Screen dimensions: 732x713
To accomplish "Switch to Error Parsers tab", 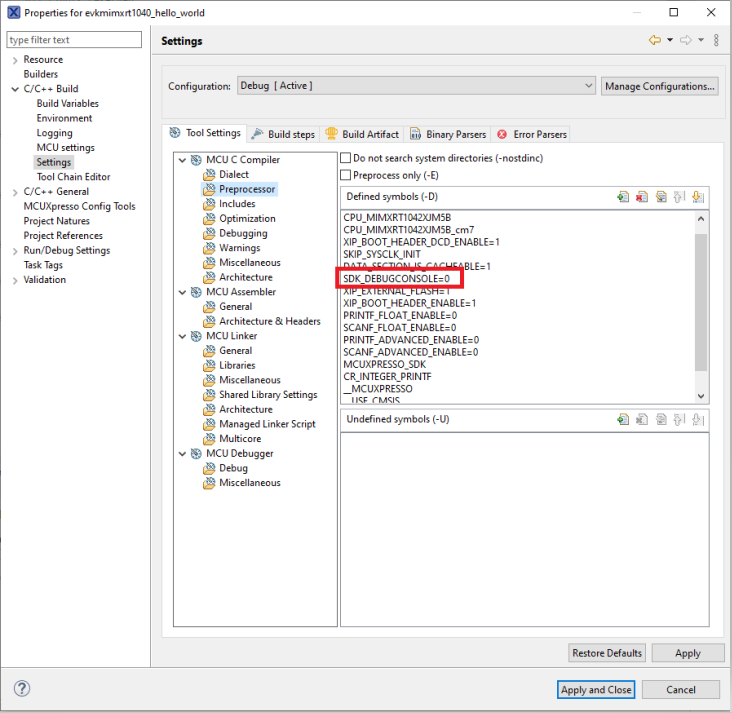I will pyautogui.click(x=531, y=134).
